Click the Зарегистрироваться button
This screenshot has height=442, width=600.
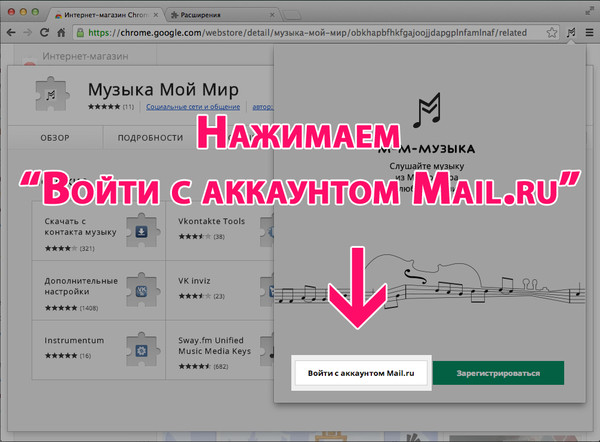pyautogui.click(x=498, y=373)
